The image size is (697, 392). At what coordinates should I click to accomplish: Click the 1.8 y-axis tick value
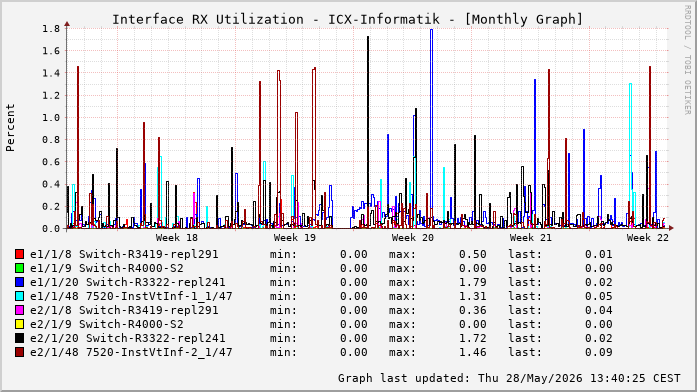[x=51, y=29]
